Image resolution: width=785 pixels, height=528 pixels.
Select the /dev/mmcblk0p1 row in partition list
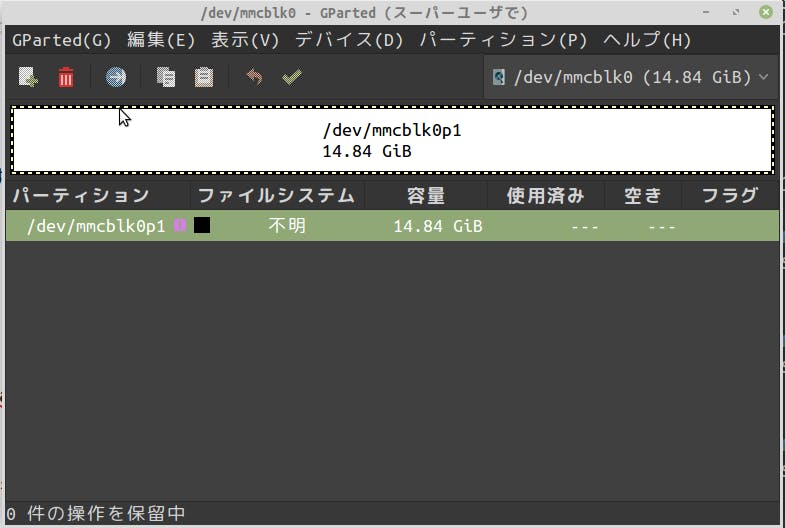tap(392, 226)
